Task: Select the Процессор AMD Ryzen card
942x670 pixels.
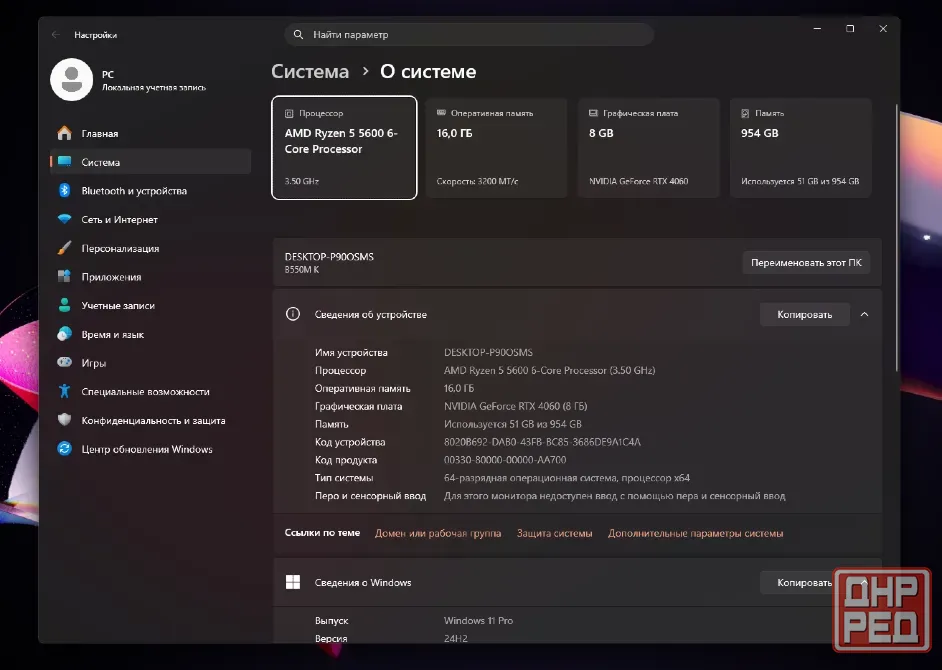Action: tap(344, 148)
